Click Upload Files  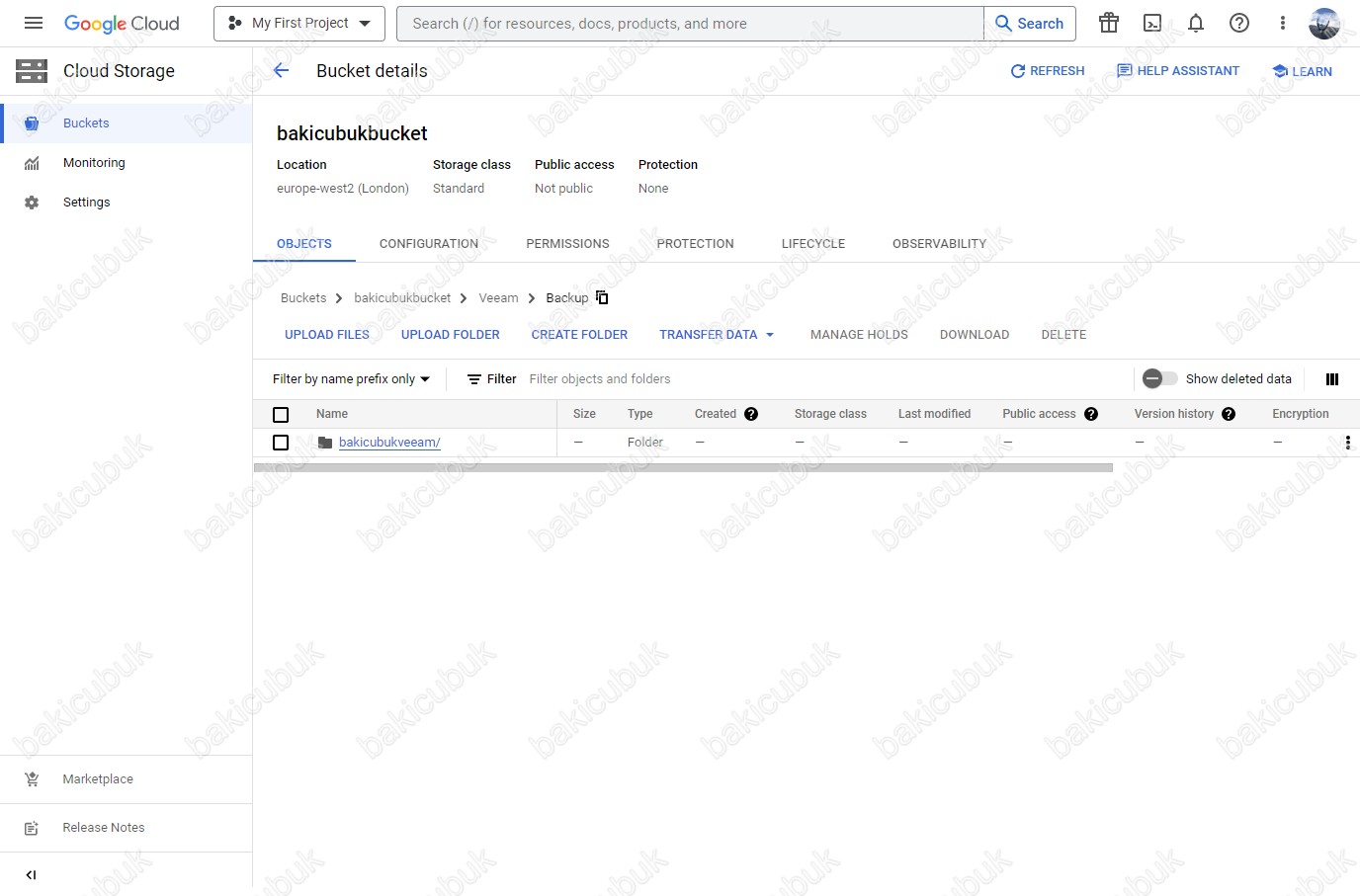[x=327, y=335]
